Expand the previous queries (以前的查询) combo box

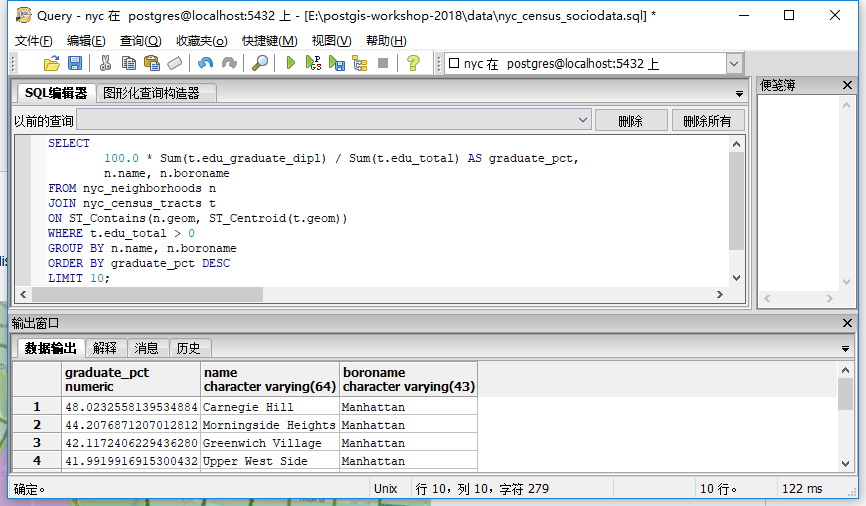click(583, 120)
